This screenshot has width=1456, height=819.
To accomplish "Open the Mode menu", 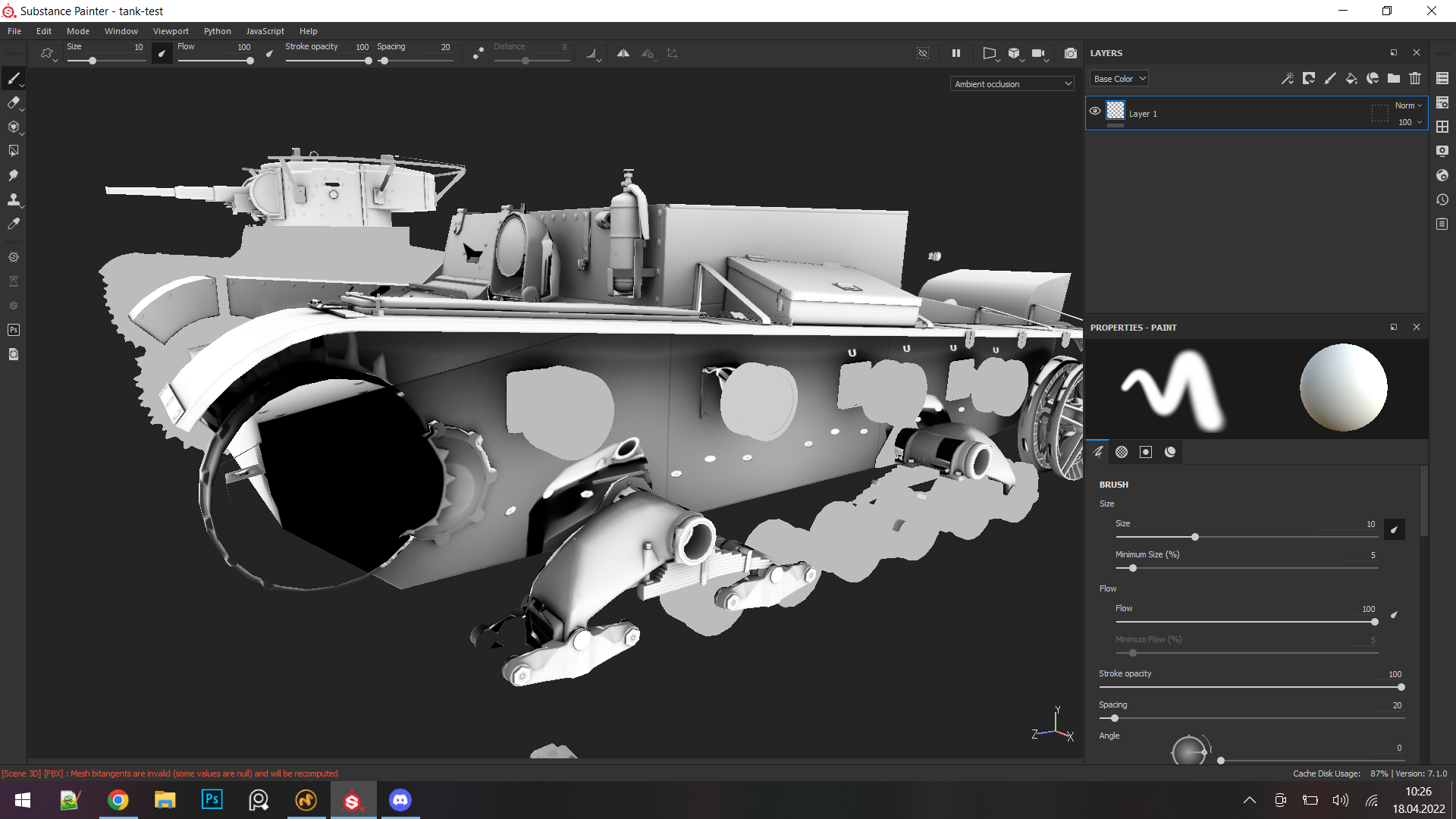I will pyautogui.click(x=78, y=31).
